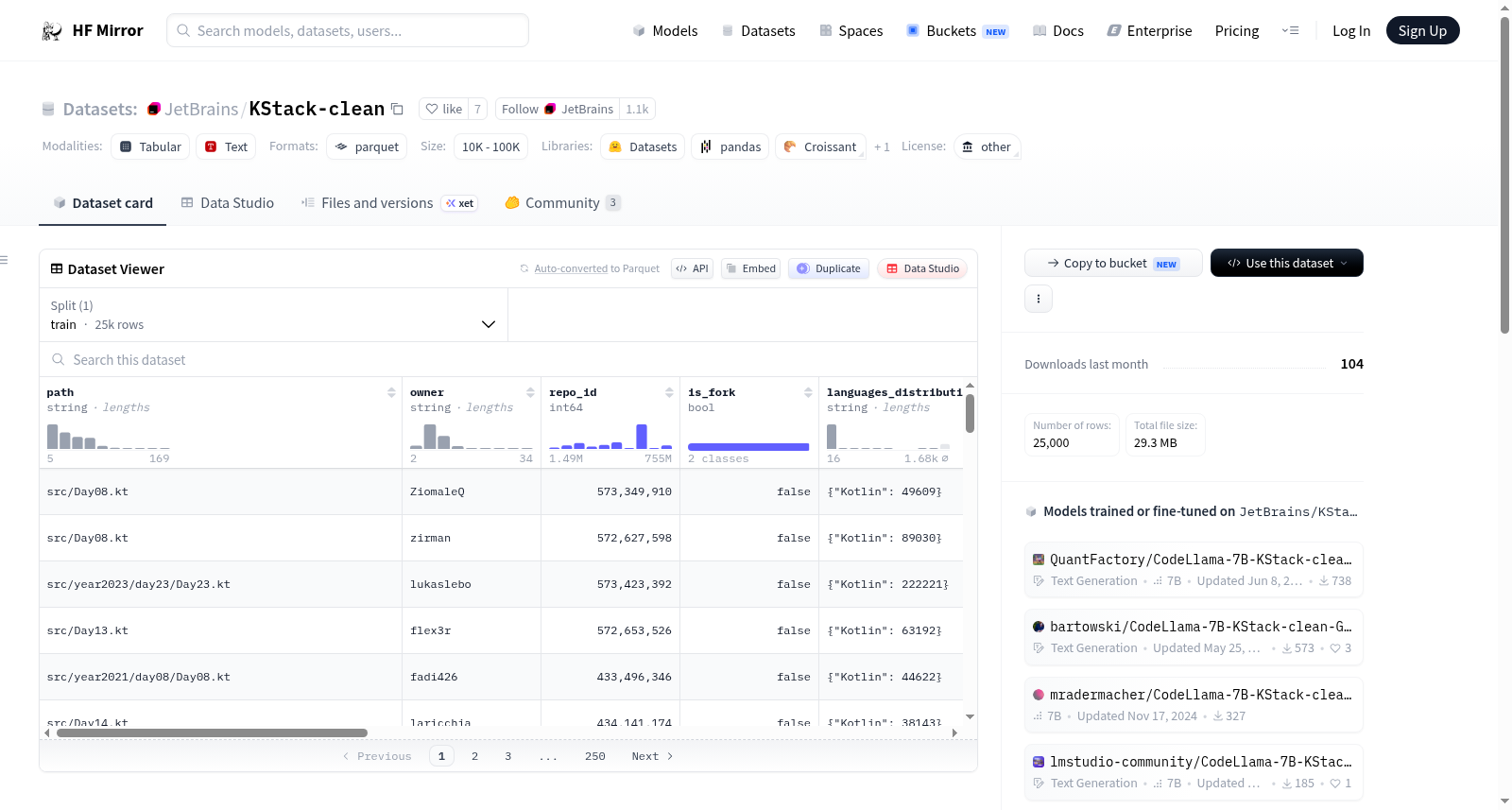Go to the Enterprise page

click(1149, 30)
